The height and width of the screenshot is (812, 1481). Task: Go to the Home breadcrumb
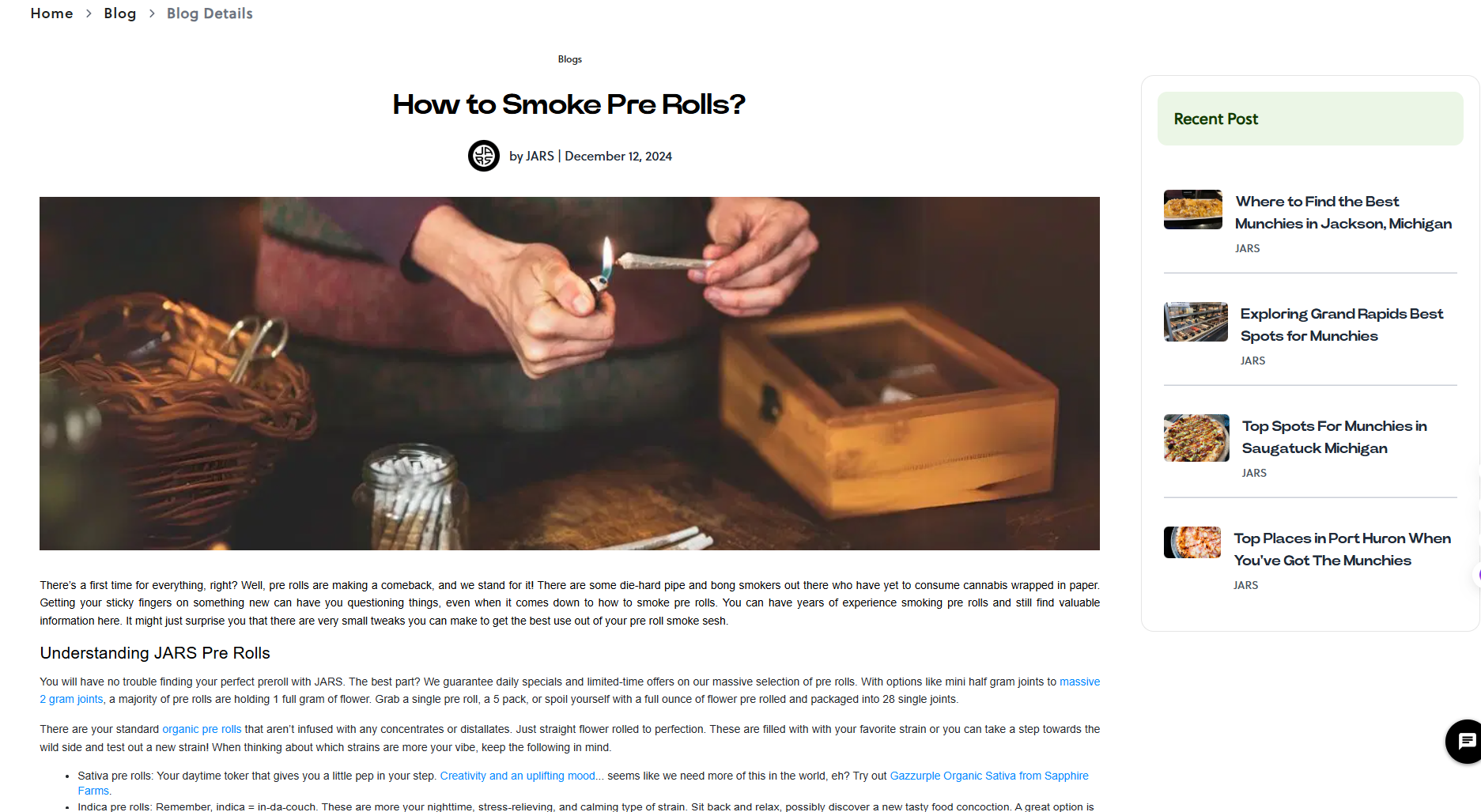point(52,13)
